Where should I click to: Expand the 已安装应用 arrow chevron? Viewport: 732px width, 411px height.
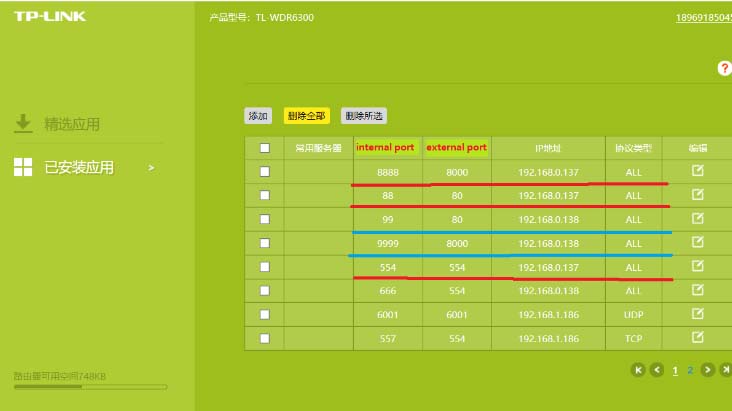tap(151, 168)
